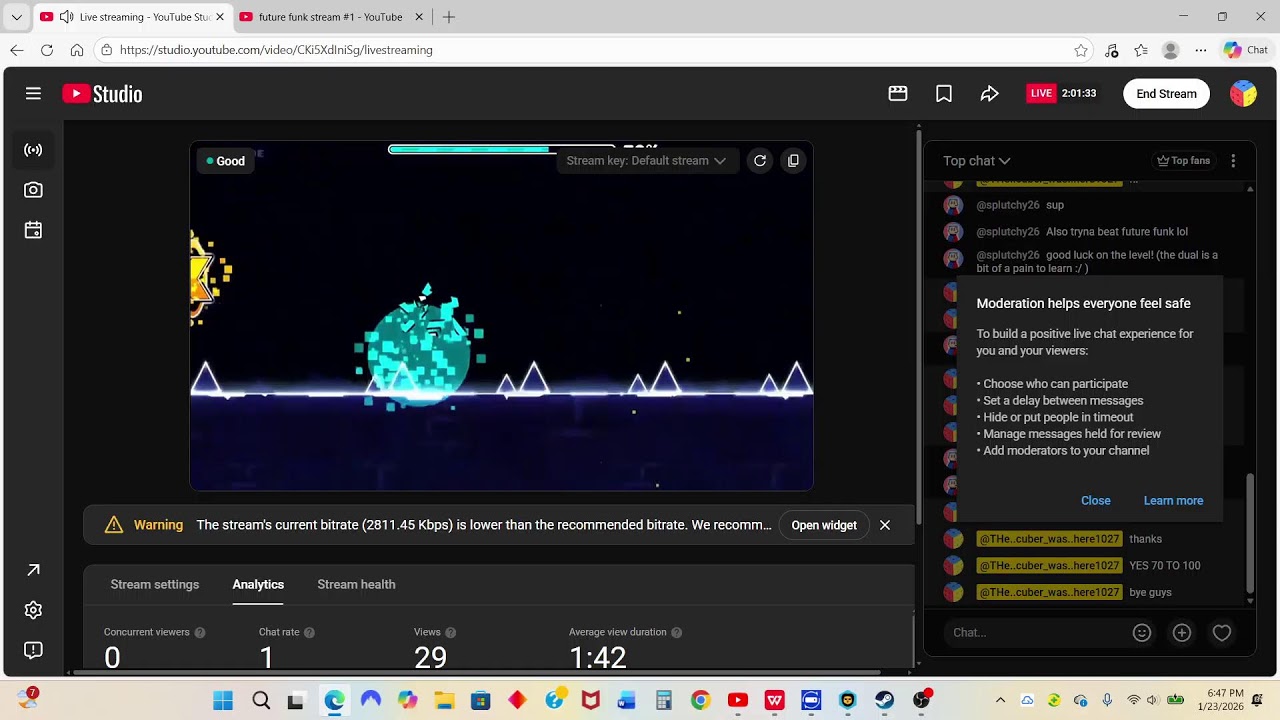The width and height of the screenshot is (1280, 720).
Task: Open the Manage calendar icon in the sidebar
Action: coord(33,230)
